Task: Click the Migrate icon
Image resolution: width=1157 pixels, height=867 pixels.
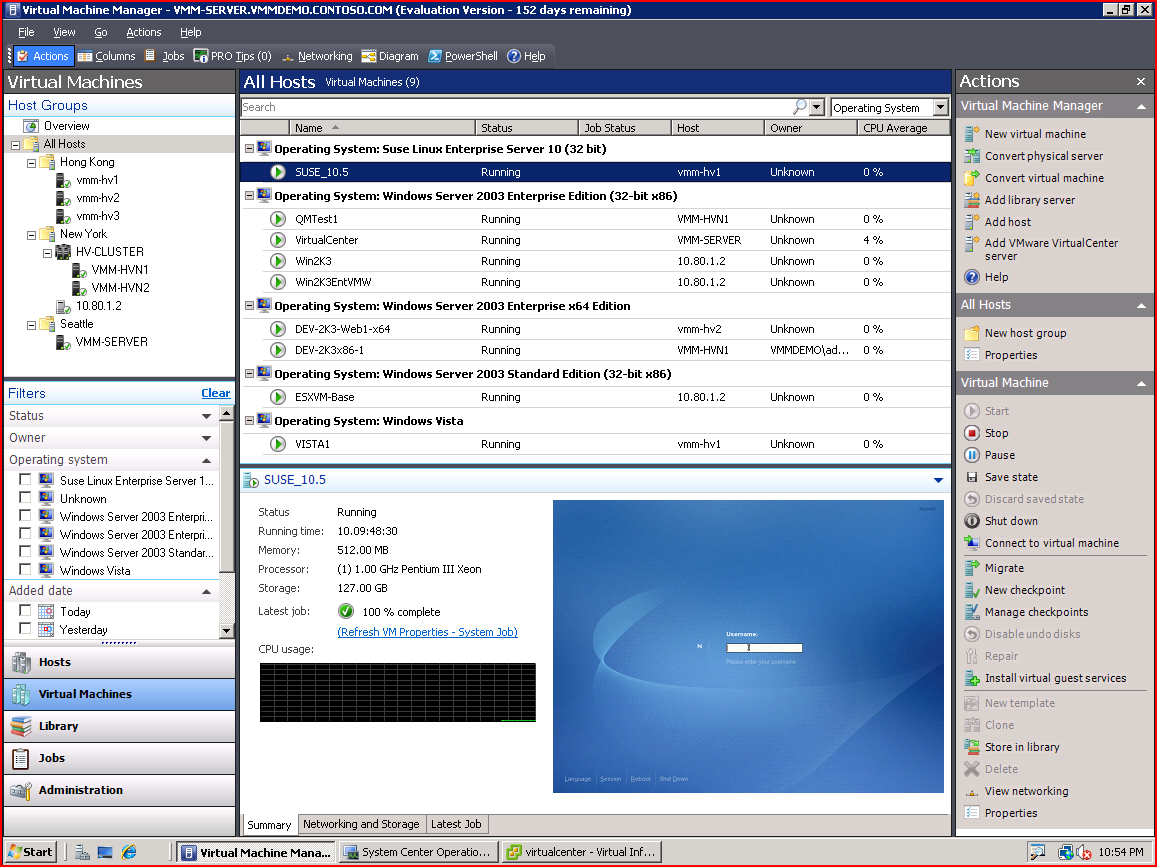Action: point(972,568)
